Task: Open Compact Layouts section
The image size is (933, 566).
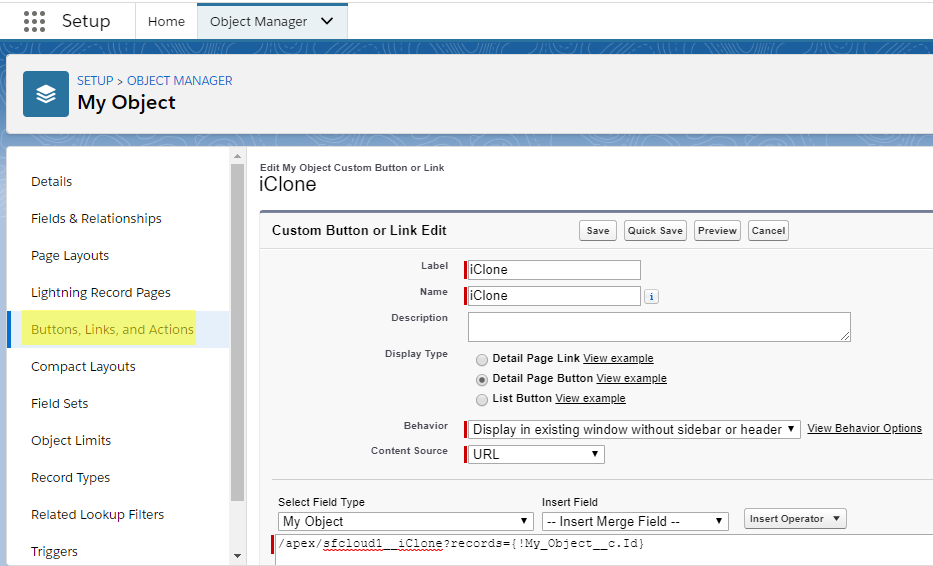Action: [x=83, y=367]
